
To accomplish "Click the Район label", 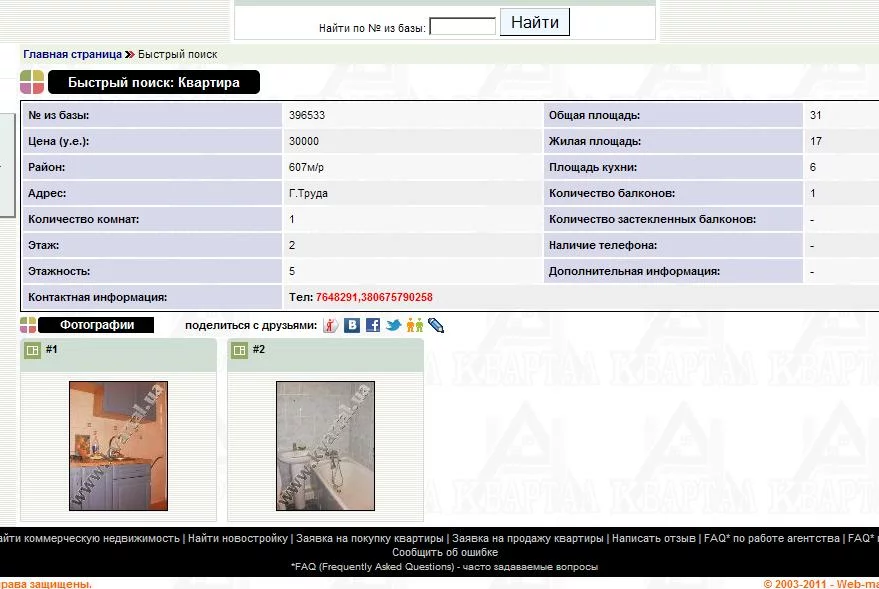I will [x=47, y=167].
